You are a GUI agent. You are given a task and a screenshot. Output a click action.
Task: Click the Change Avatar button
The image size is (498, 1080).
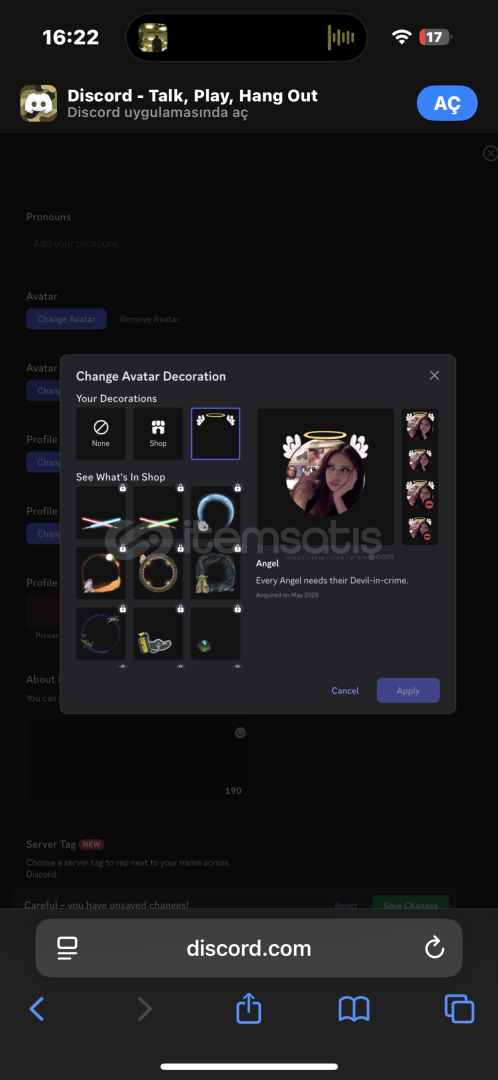coord(66,319)
